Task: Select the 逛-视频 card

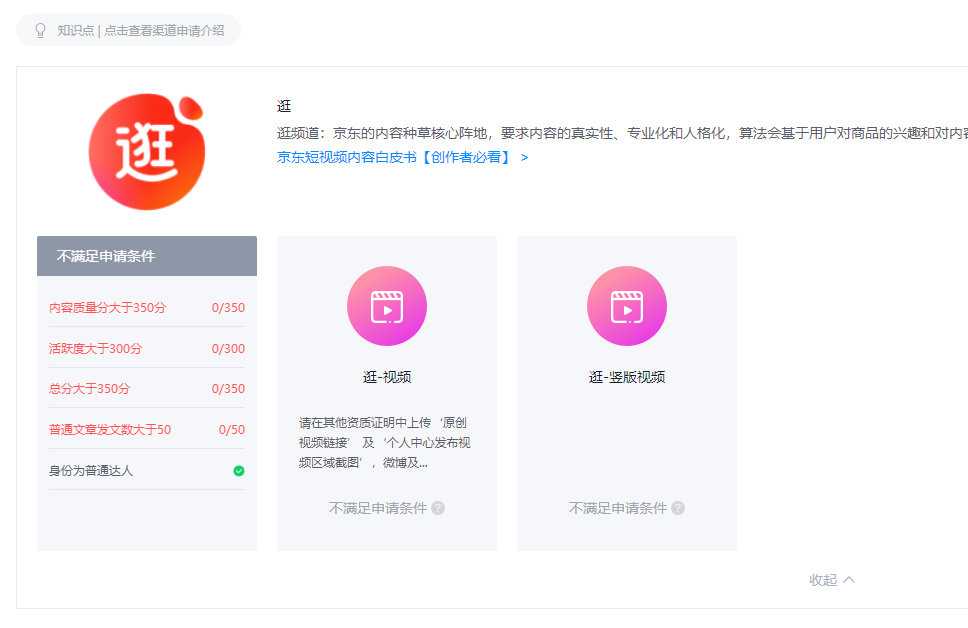Action: tap(387, 391)
